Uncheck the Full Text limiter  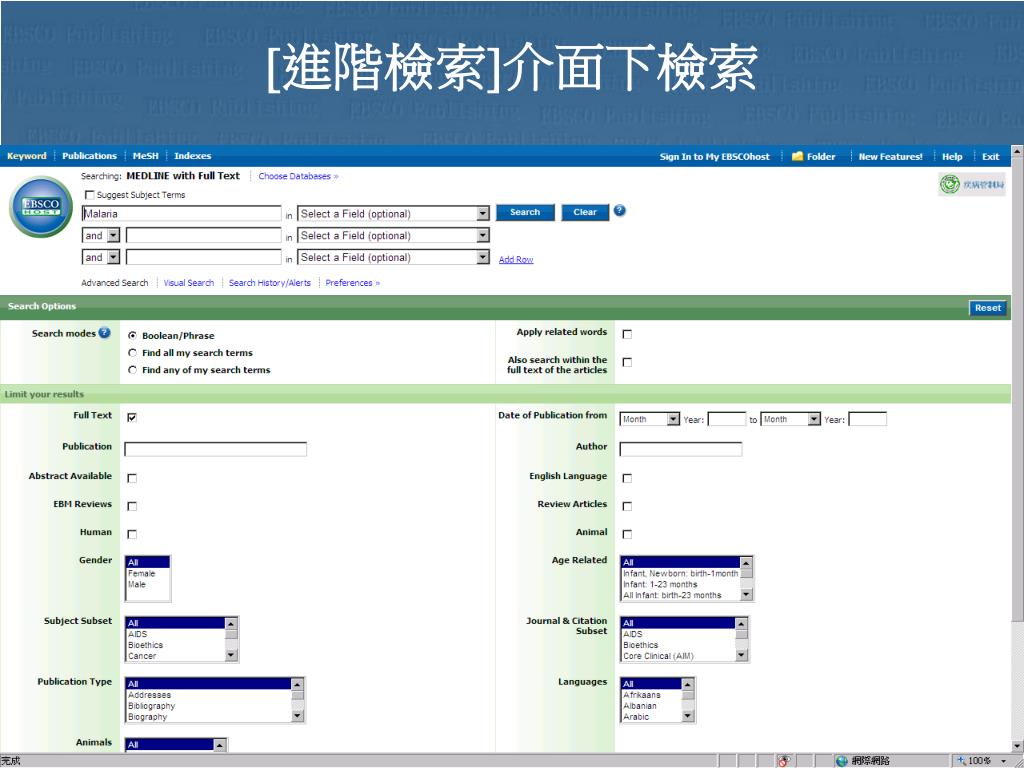tap(132, 417)
